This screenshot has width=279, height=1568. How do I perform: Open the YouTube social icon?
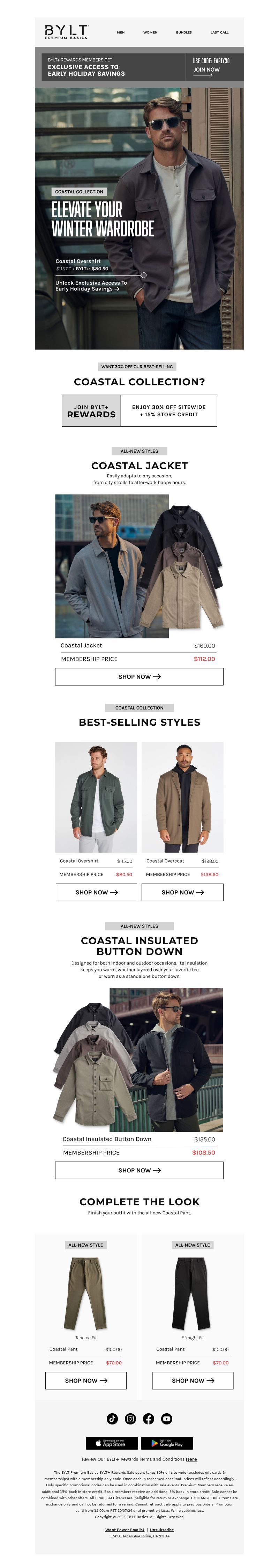167,1419
